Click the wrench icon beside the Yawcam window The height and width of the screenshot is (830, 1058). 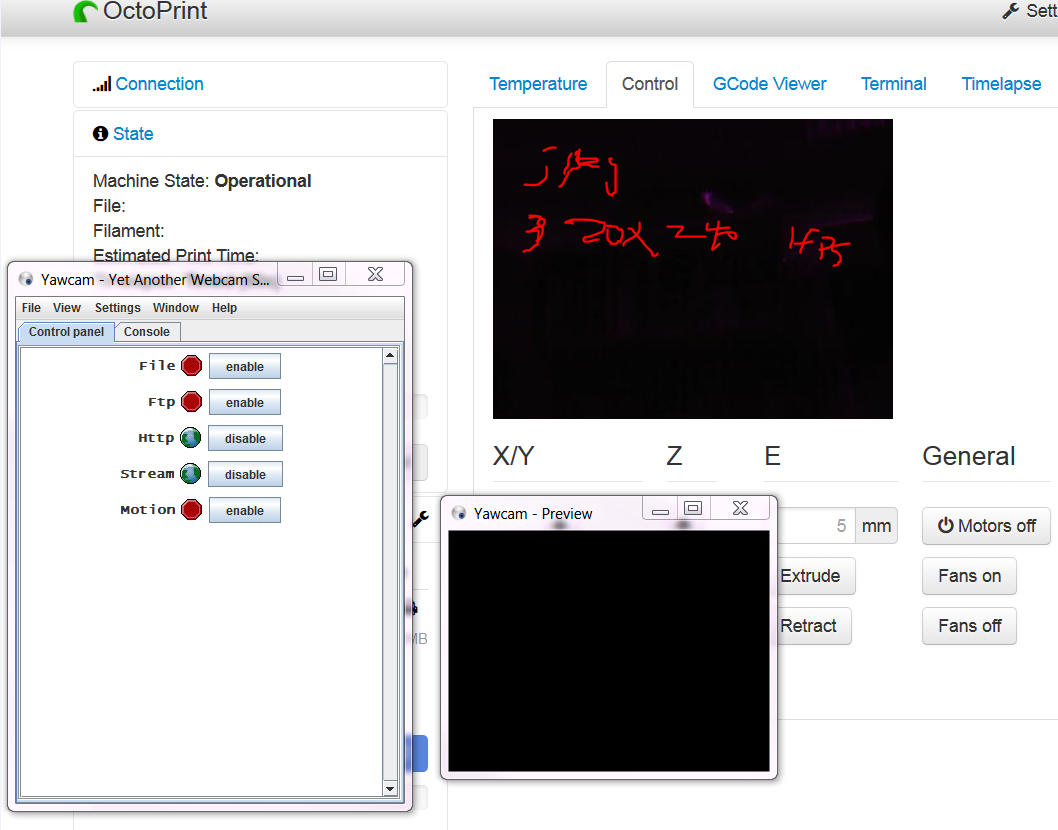[420, 518]
